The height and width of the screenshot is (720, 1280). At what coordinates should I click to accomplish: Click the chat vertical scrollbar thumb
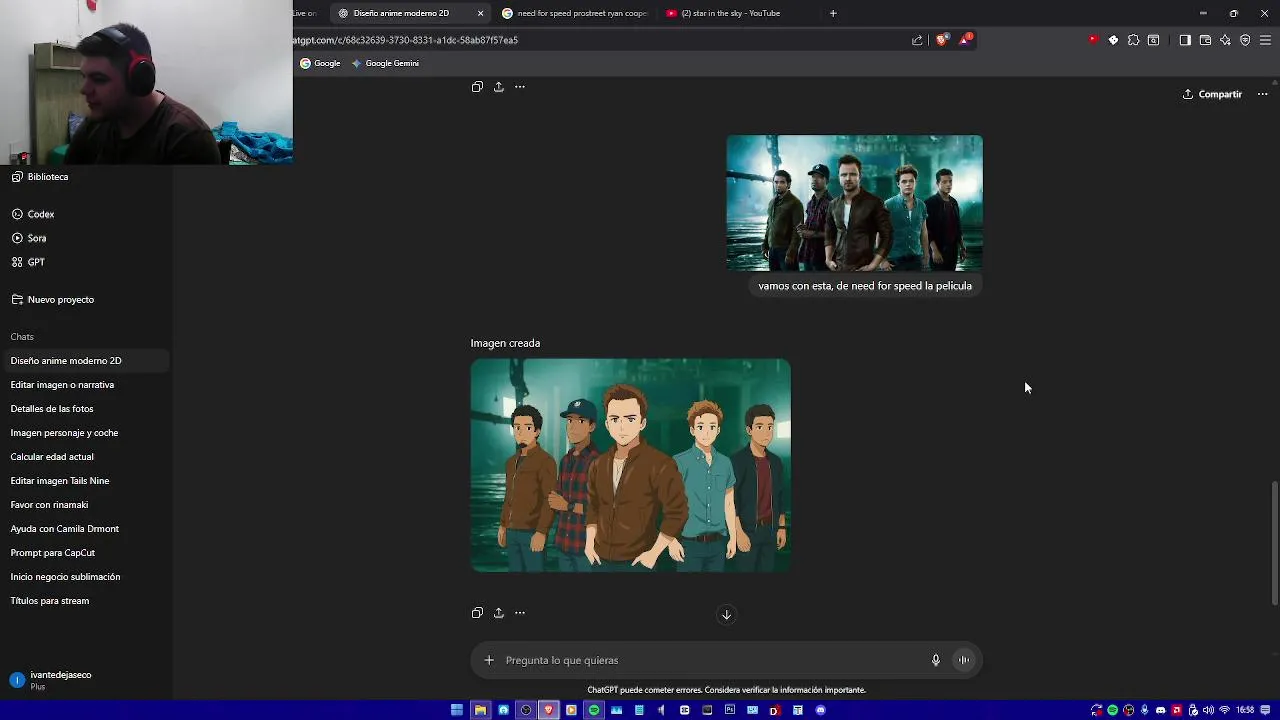tap(1274, 543)
